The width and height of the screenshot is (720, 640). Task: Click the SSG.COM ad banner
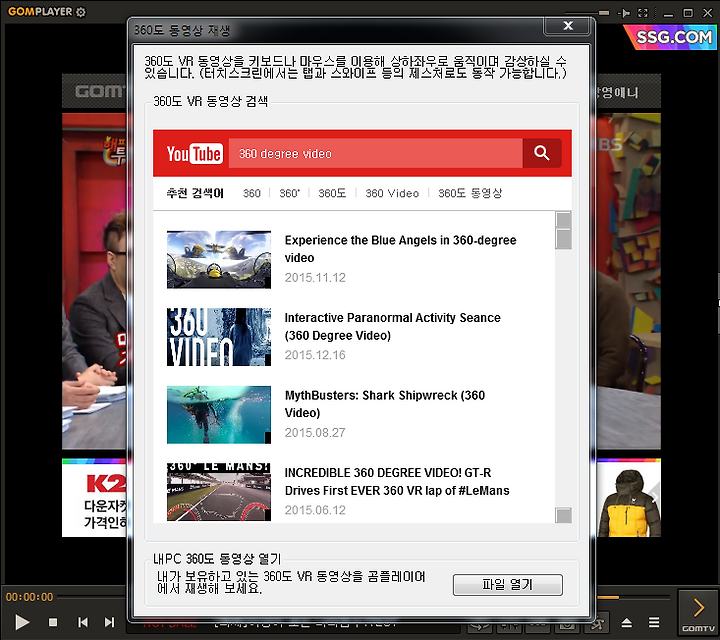(x=671, y=37)
